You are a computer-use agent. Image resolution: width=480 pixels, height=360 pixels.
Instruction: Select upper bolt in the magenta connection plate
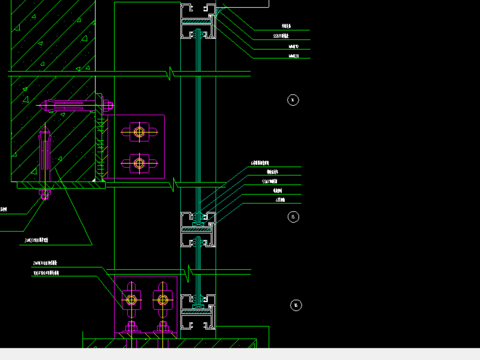[x=139, y=132]
